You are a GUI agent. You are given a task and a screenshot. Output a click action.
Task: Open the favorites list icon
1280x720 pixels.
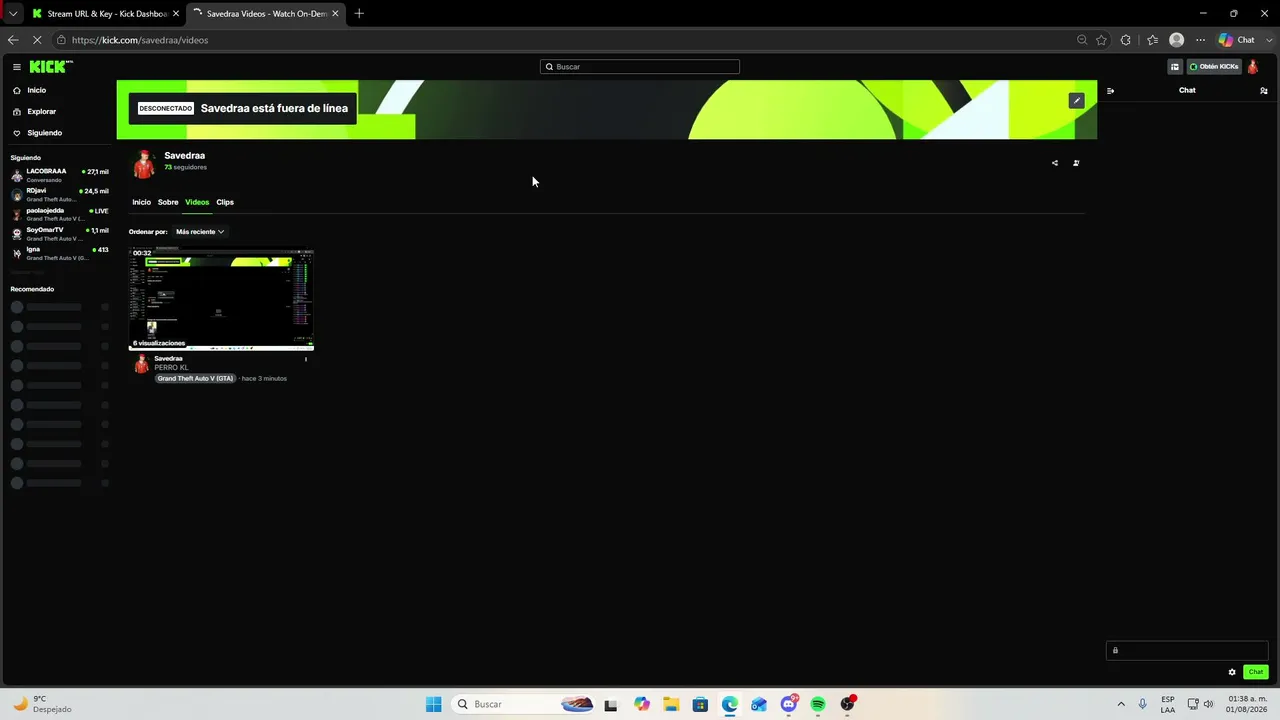coord(1152,40)
